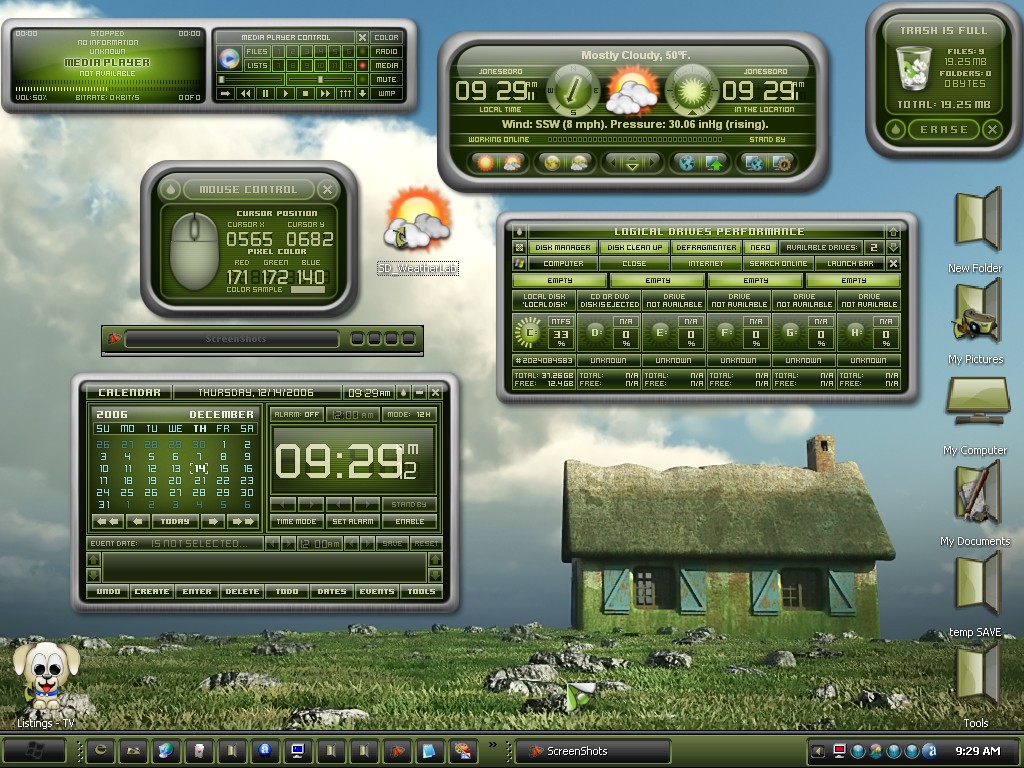Click the Listings - TV puppy icon
Image resolution: width=1024 pixels, height=768 pixels.
point(46,676)
